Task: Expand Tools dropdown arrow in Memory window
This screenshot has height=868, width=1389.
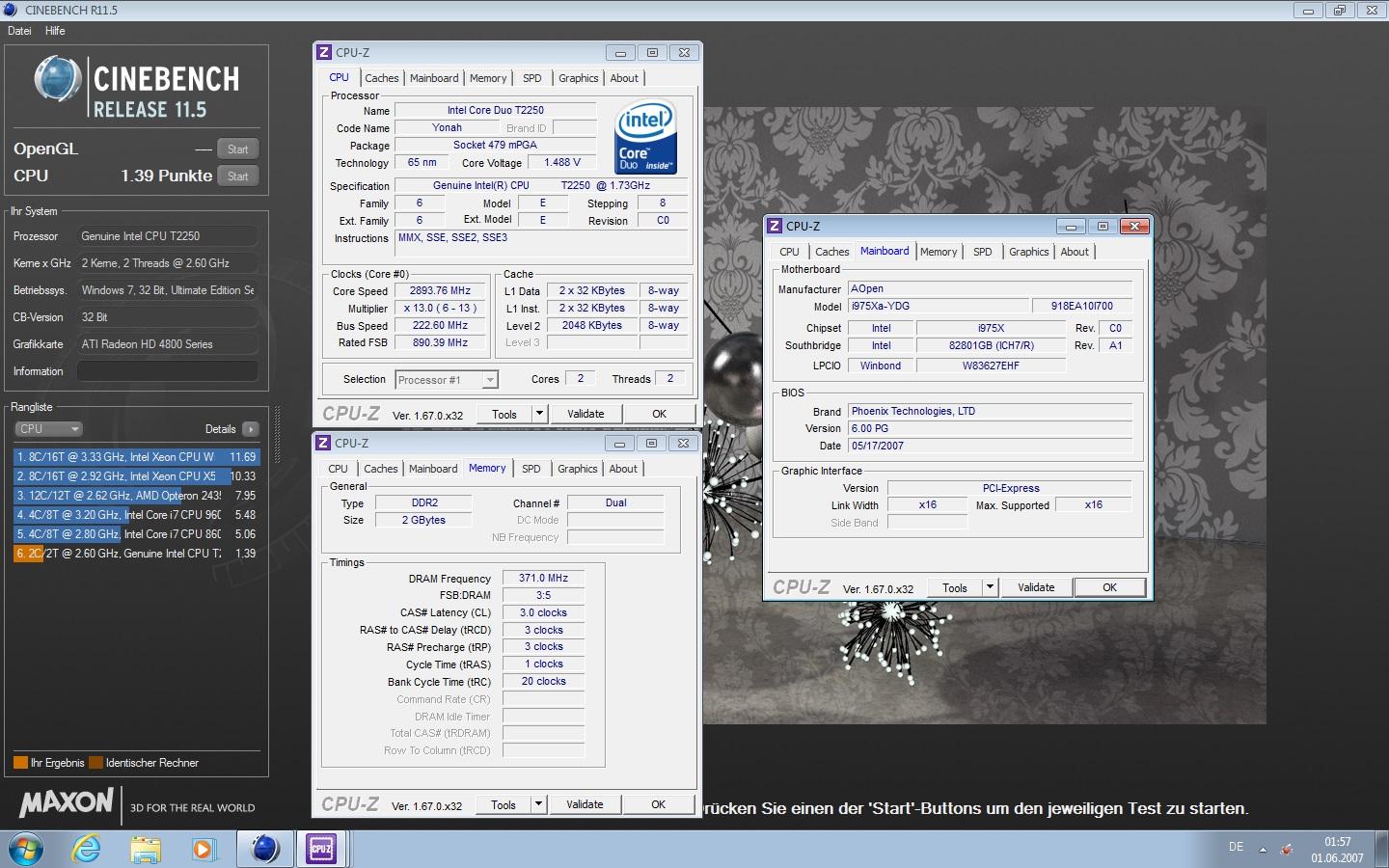Action: click(538, 804)
